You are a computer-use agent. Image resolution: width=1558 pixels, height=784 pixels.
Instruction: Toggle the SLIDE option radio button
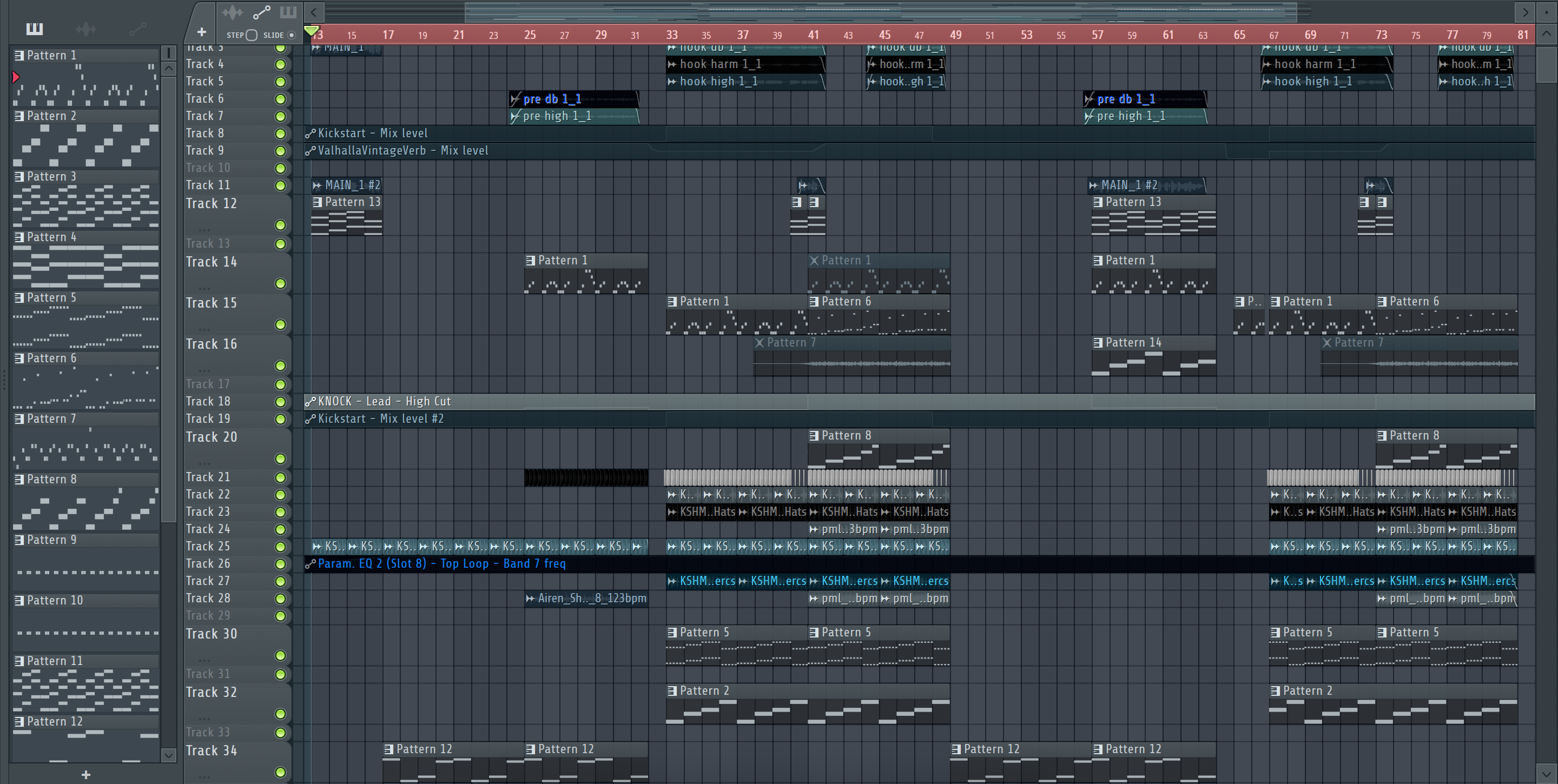pos(292,35)
